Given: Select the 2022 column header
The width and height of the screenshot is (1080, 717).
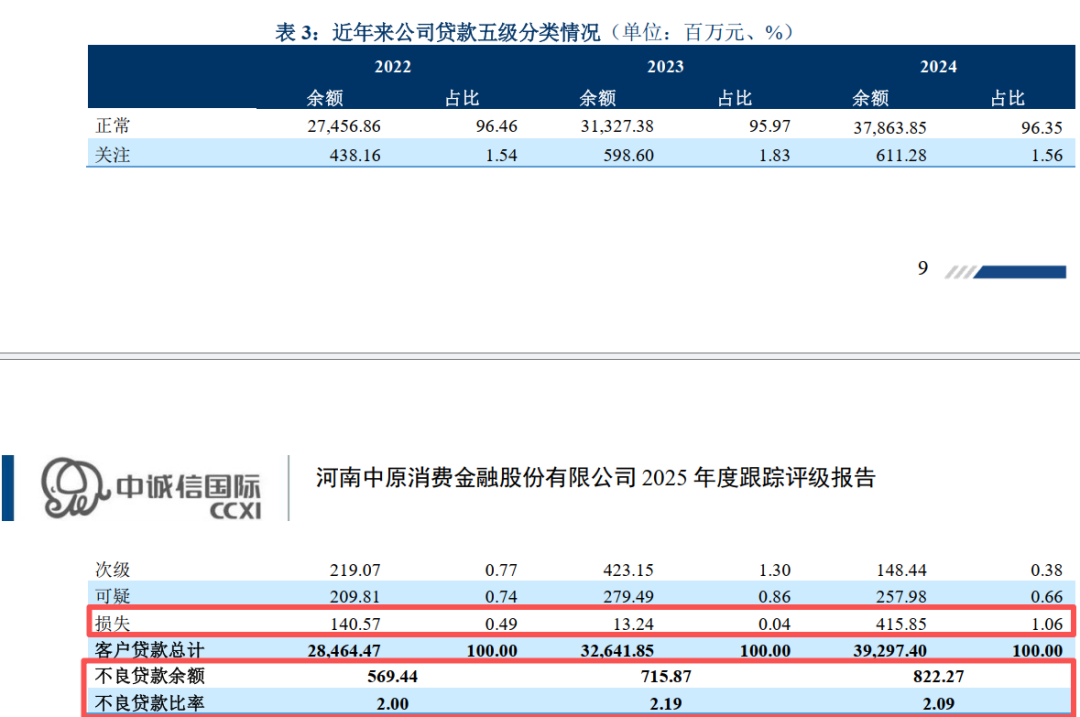Looking at the screenshot, I should pos(392,67).
